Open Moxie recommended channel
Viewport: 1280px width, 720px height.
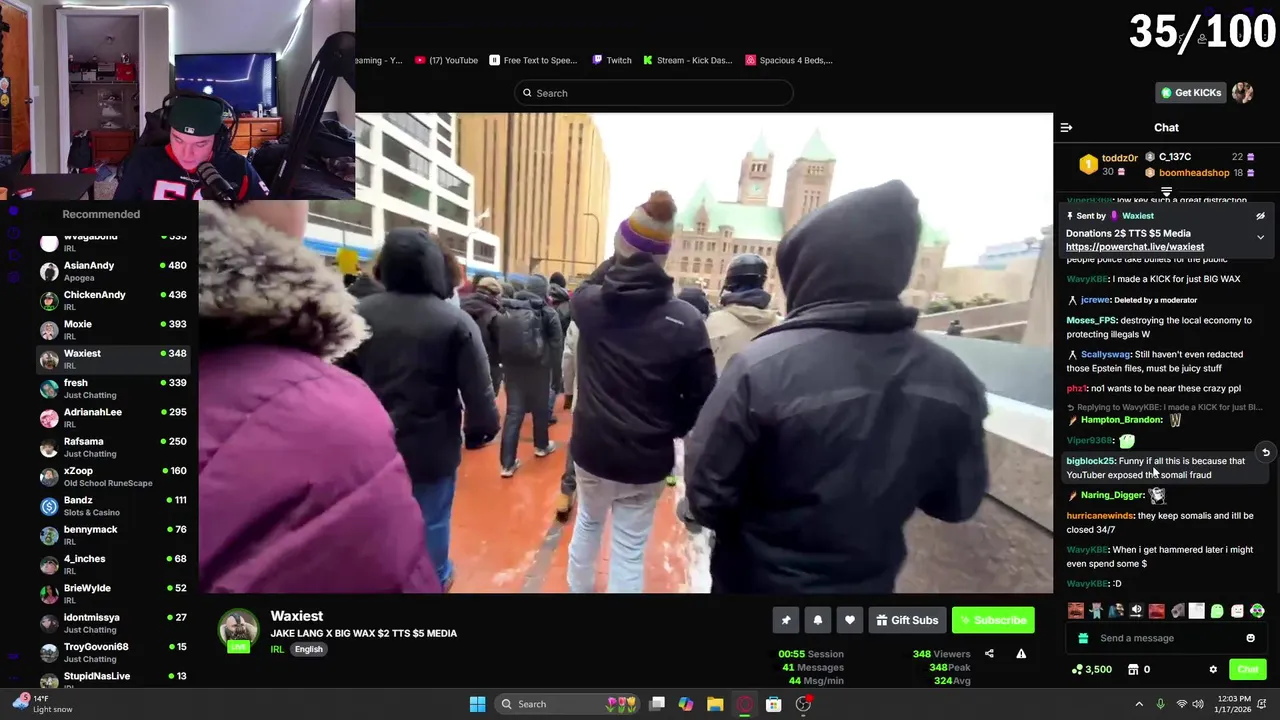tap(113, 330)
